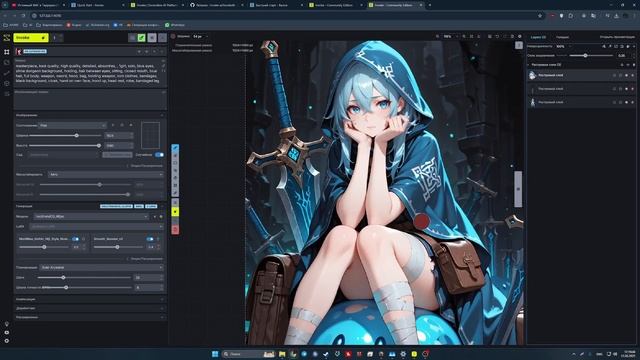Adjust the image height slider
Viewport: 640px width, 360px height.
point(65,145)
